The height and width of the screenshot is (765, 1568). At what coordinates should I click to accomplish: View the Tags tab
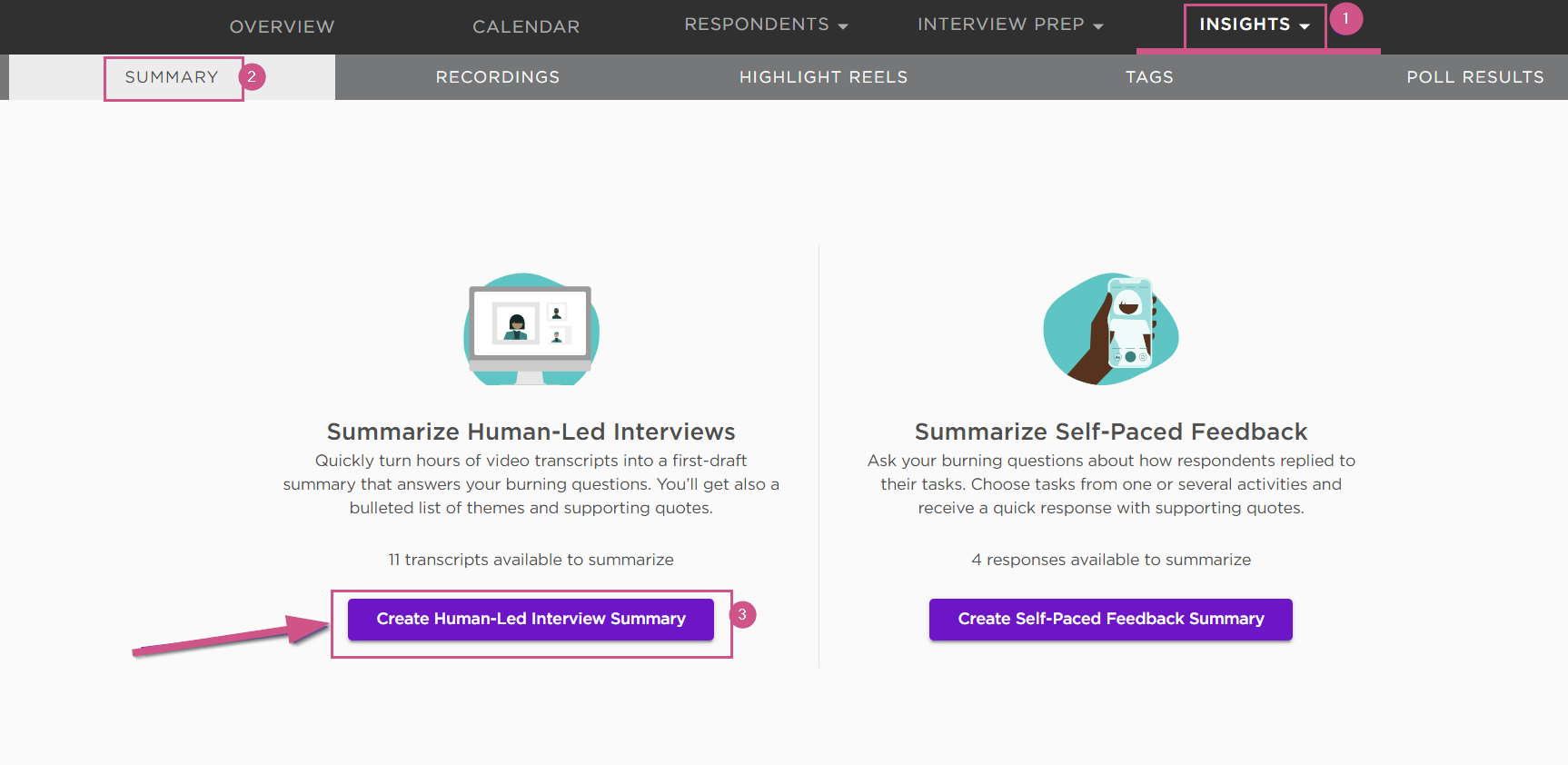click(x=1149, y=77)
